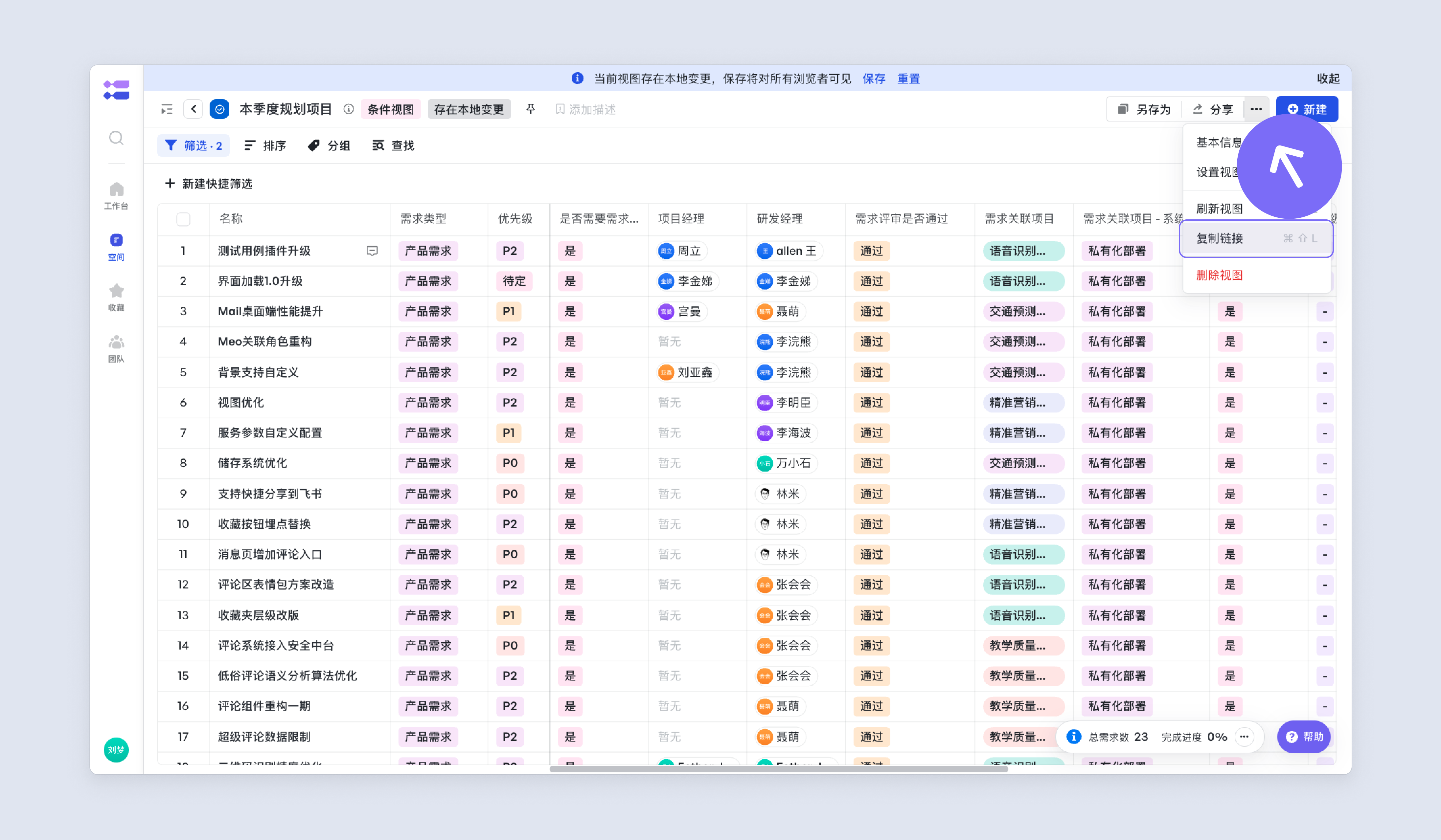This screenshot has height=840, width=1441.
Task: Open row 支持快捷分享到飞书
Action: 270,494
